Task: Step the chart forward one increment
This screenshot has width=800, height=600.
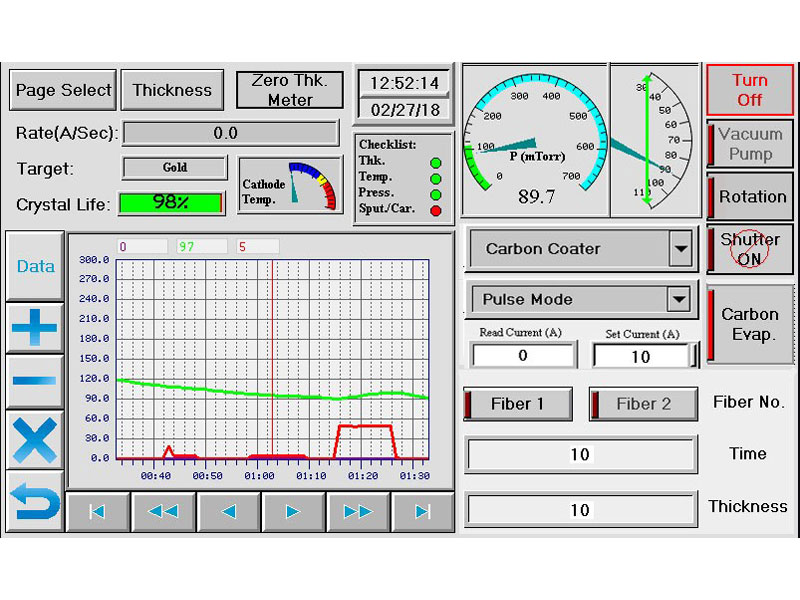Action: point(292,512)
